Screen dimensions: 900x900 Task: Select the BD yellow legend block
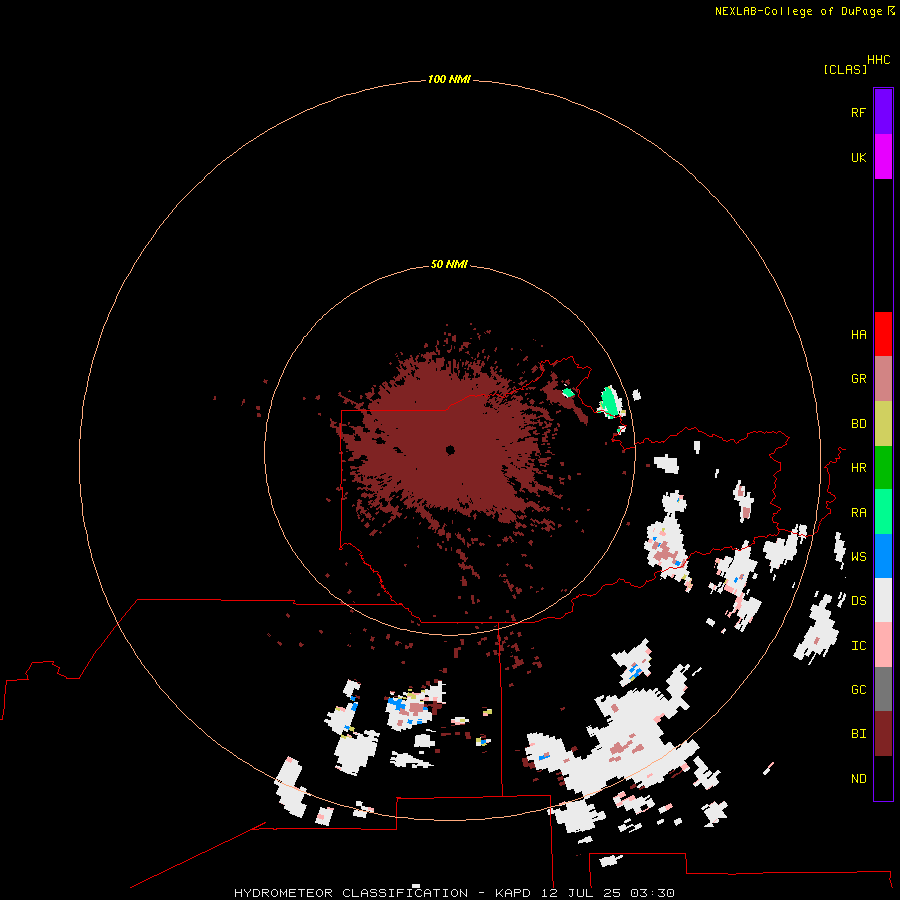[883, 424]
